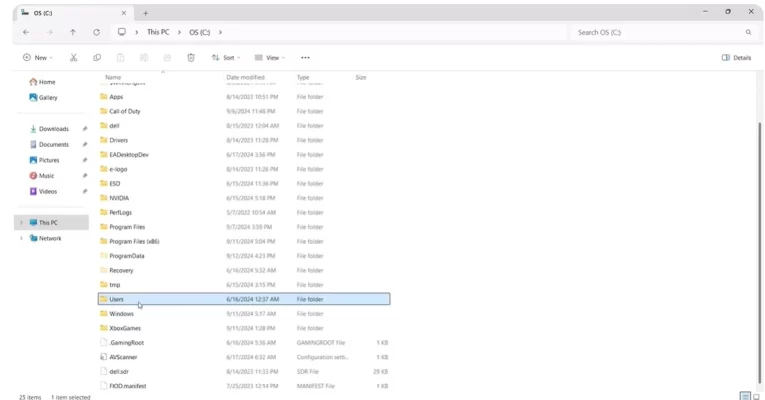Open the Sort dropdown menu
The height and width of the screenshot is (400, 765).
(x=226, y=58)
